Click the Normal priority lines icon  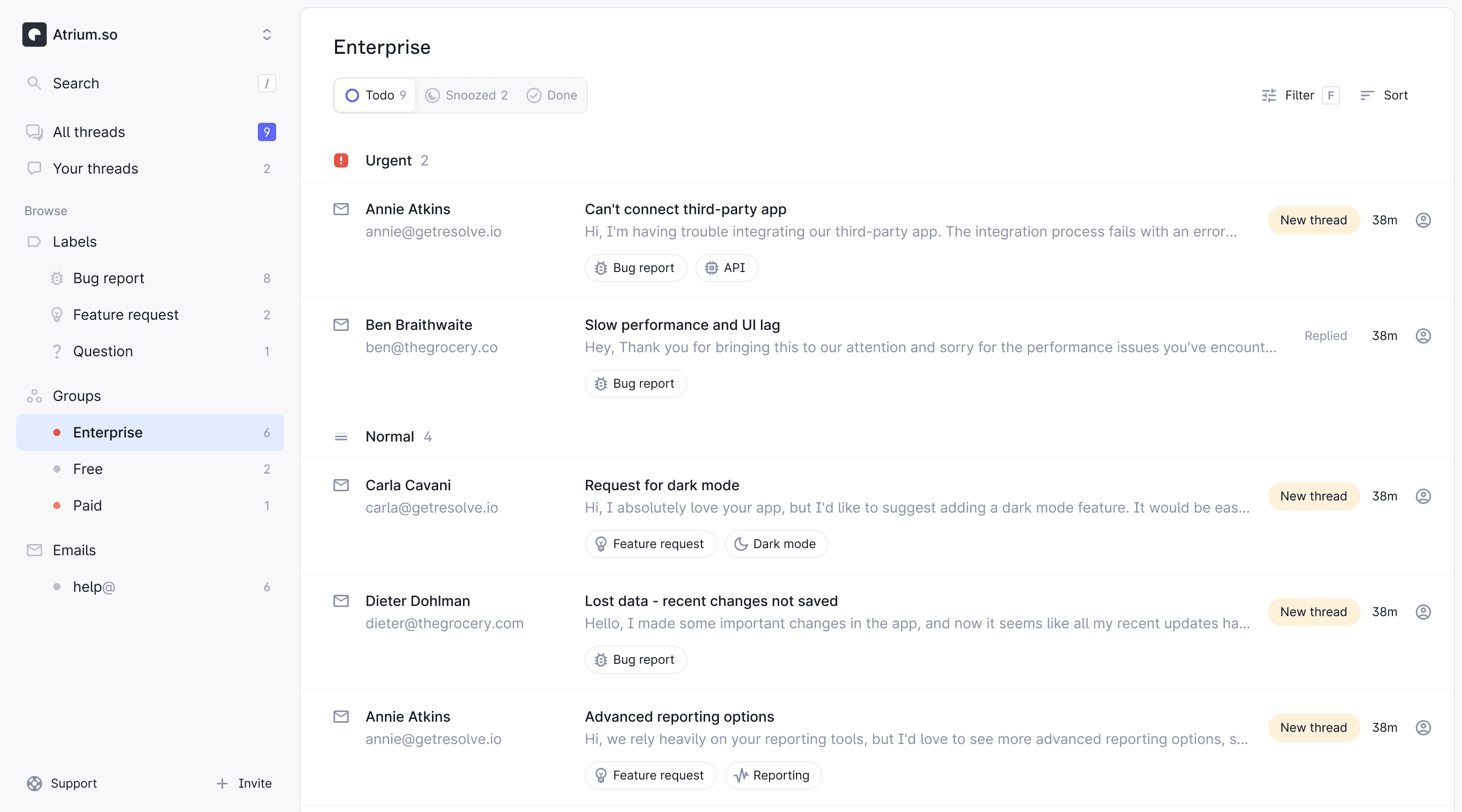(x=341, y=436)
